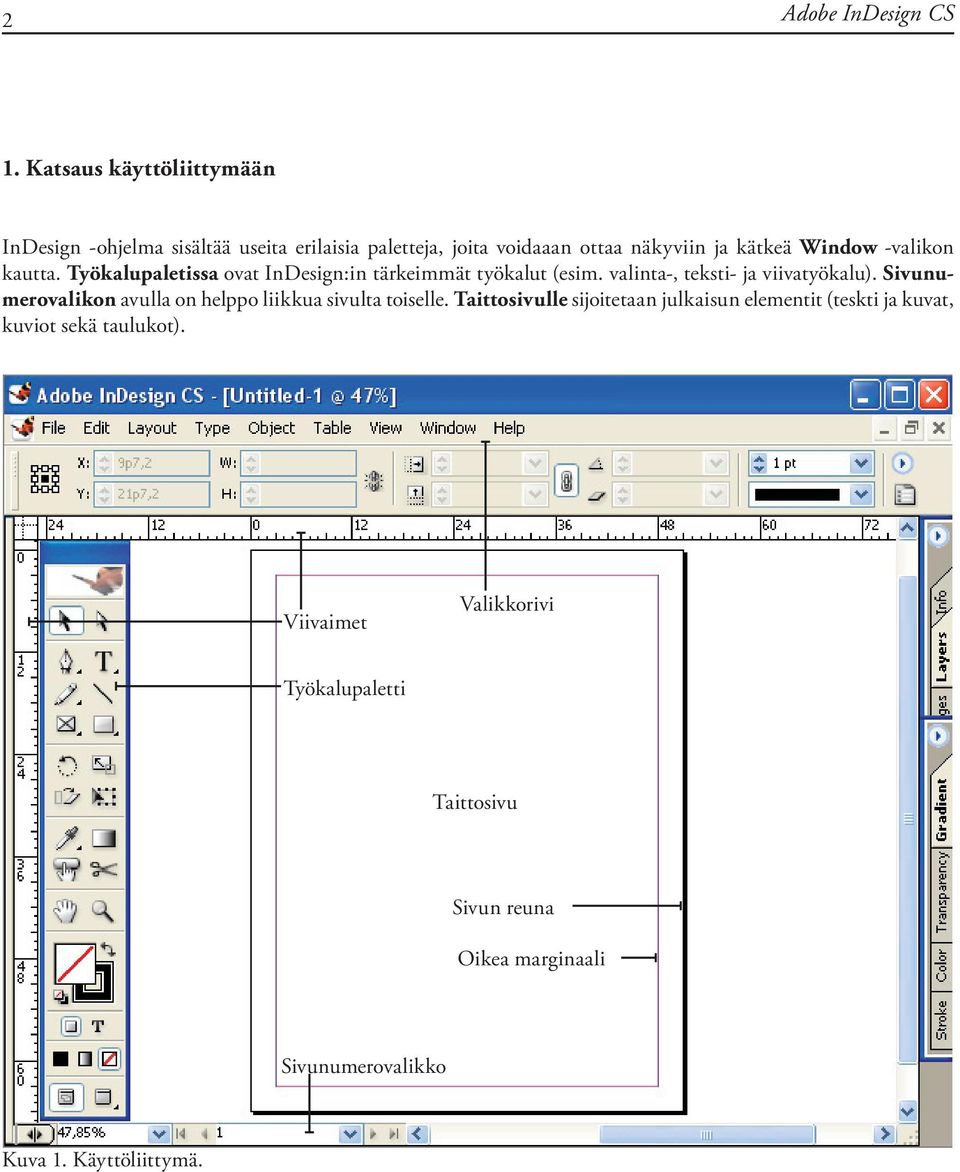Viewport: 960px width, 1172px height.
Task: Go to last page button
Action: pos(394,1134)
